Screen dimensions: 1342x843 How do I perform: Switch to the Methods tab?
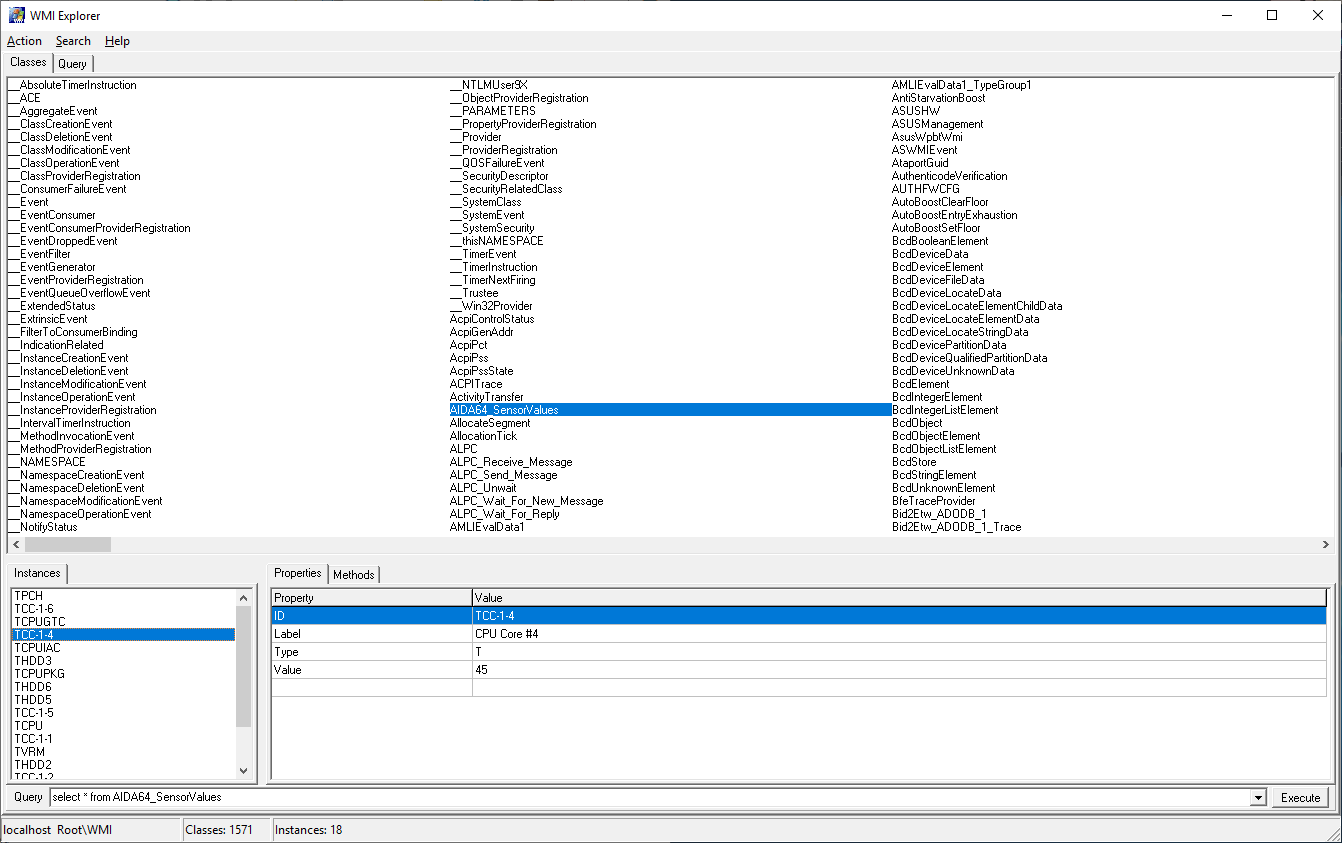coord(354,575)
